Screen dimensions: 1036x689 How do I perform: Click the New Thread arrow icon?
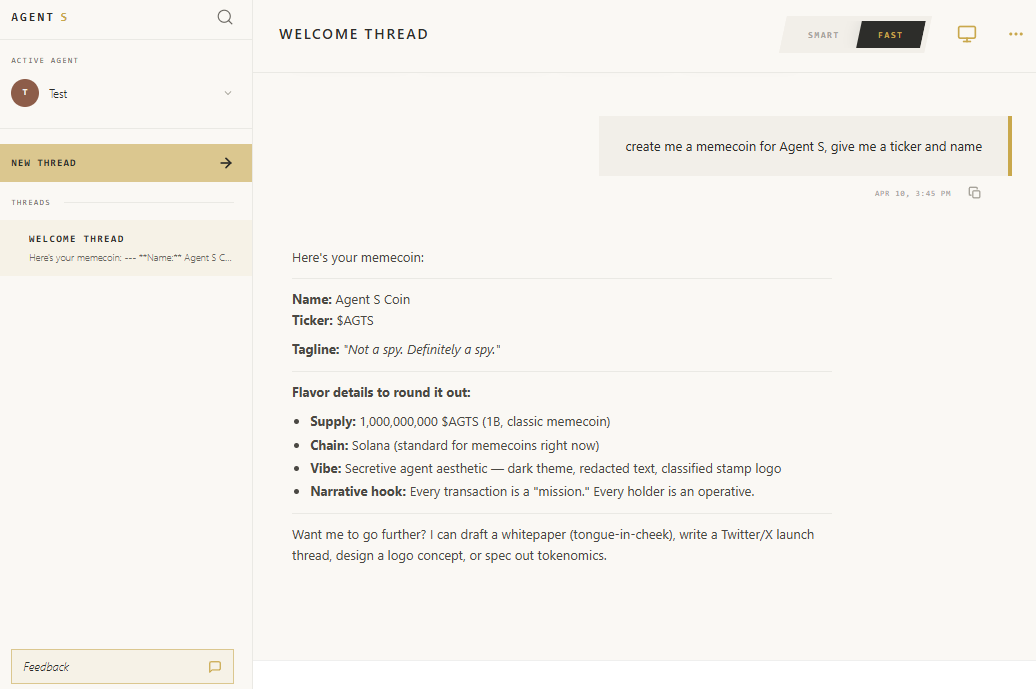pyautogui.click(x=226, y=163)
